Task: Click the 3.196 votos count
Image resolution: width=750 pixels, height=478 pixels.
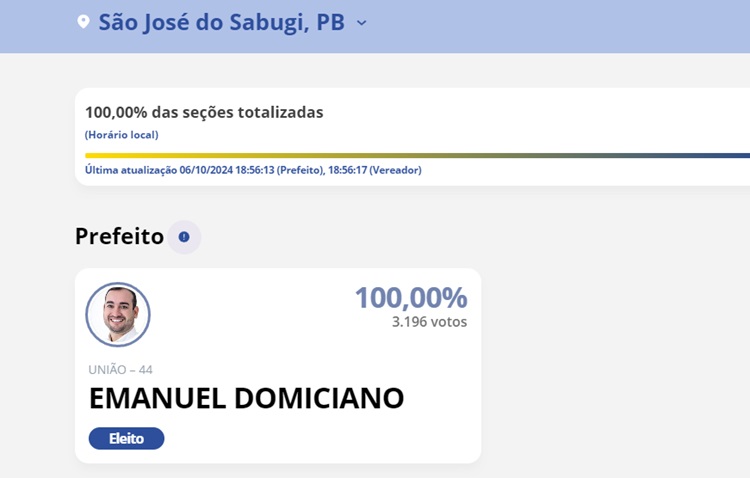Action: pos(429,322)
